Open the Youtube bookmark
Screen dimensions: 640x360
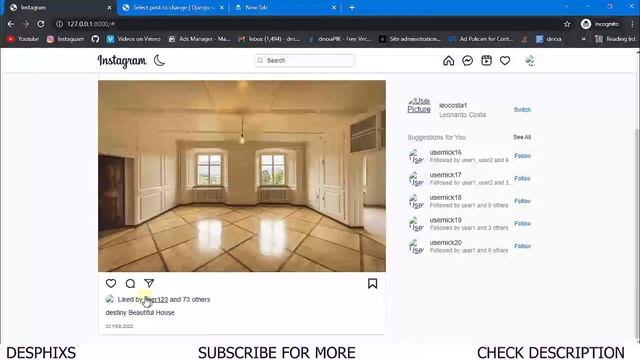click(23, 39)
